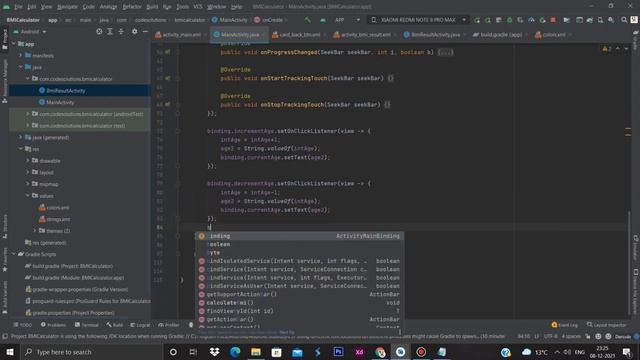Choose 'boolean' completion suggestion
This screenshot has width=640, height=360.
[x=300, y=244]
